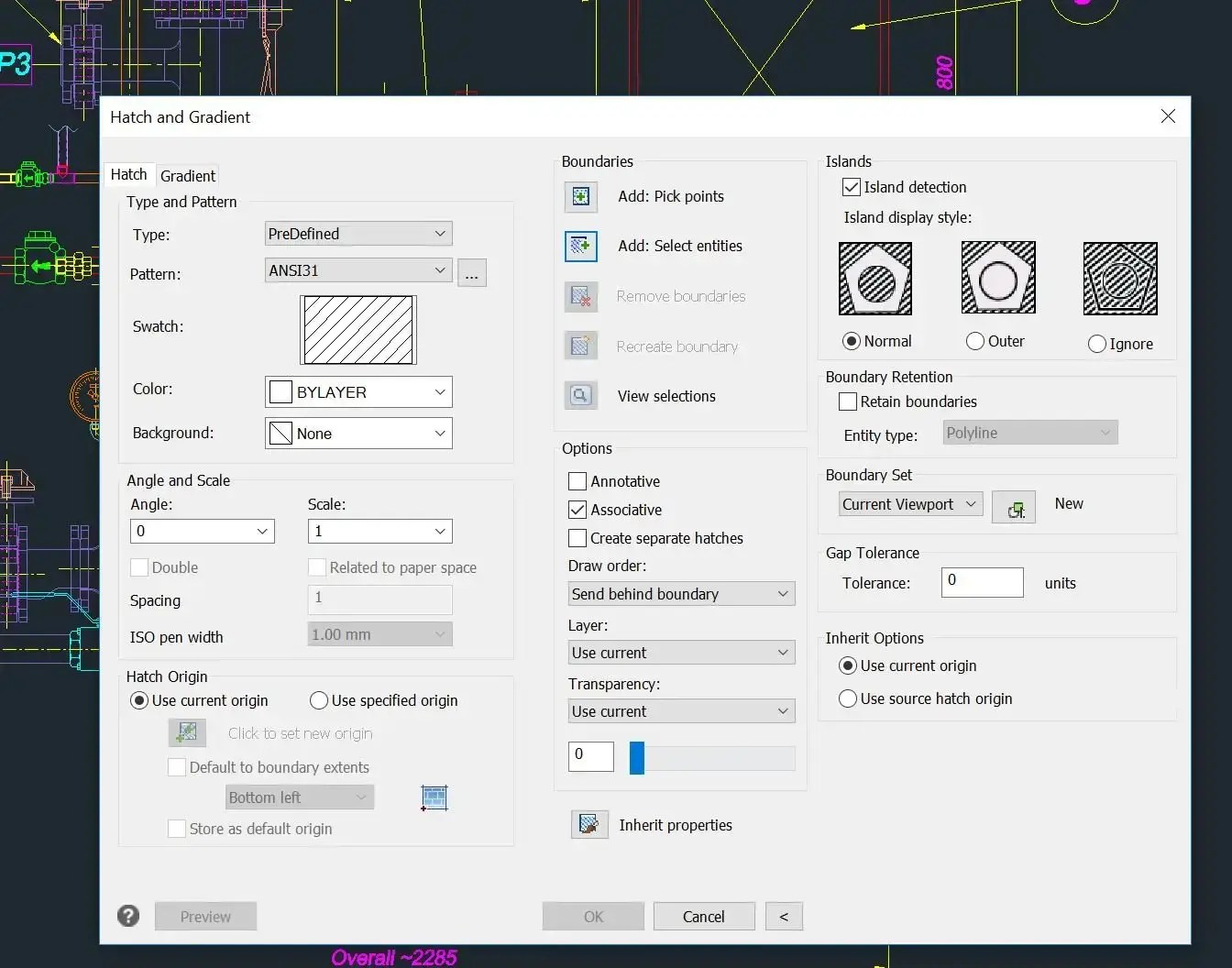This screenshot has height=968, width=1232.
Task: Select the Ignore radio button
Action: (x=1097, y=344)
